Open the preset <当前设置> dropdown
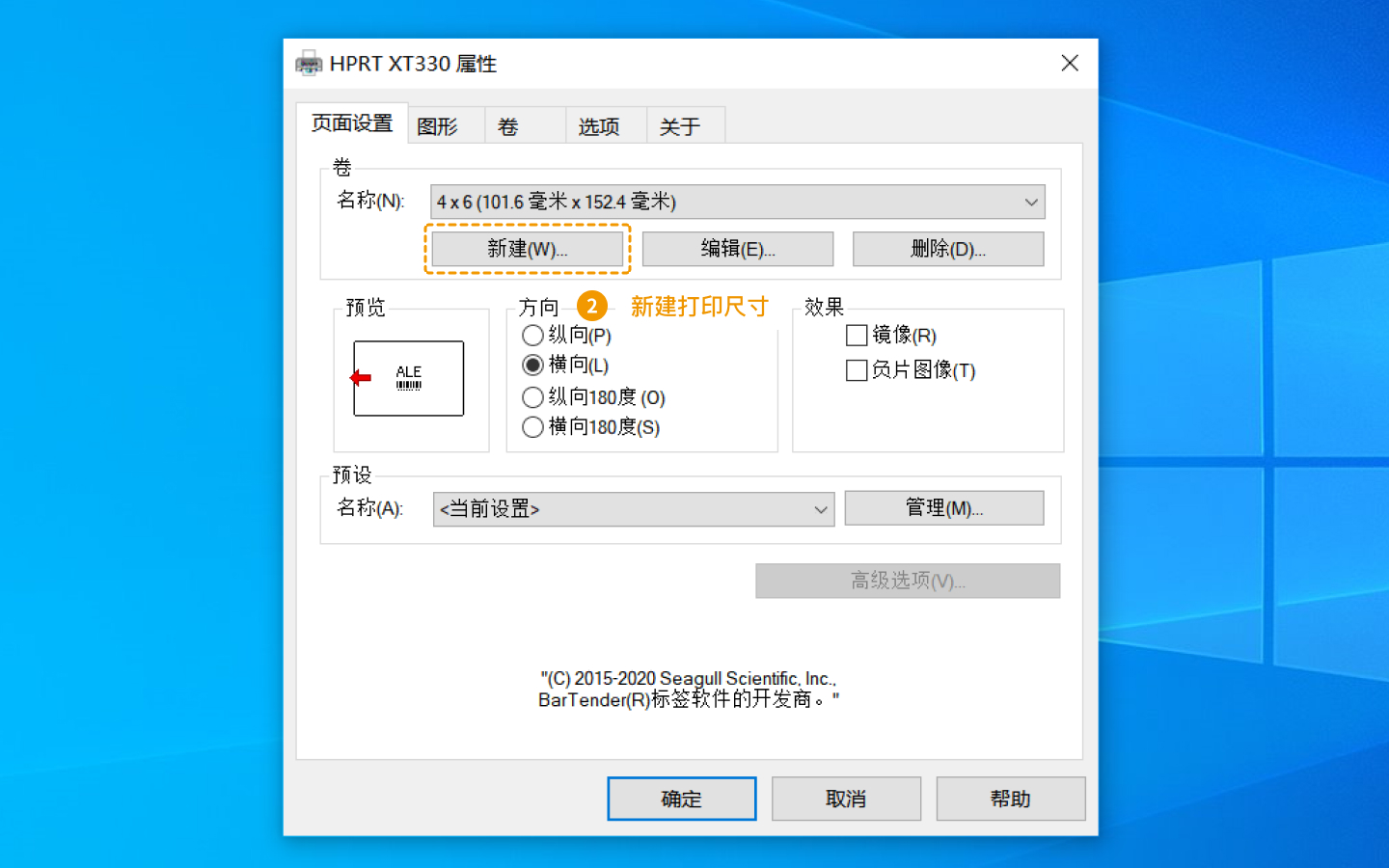This screenshot has height=868, width=1389. pos(634,509)
